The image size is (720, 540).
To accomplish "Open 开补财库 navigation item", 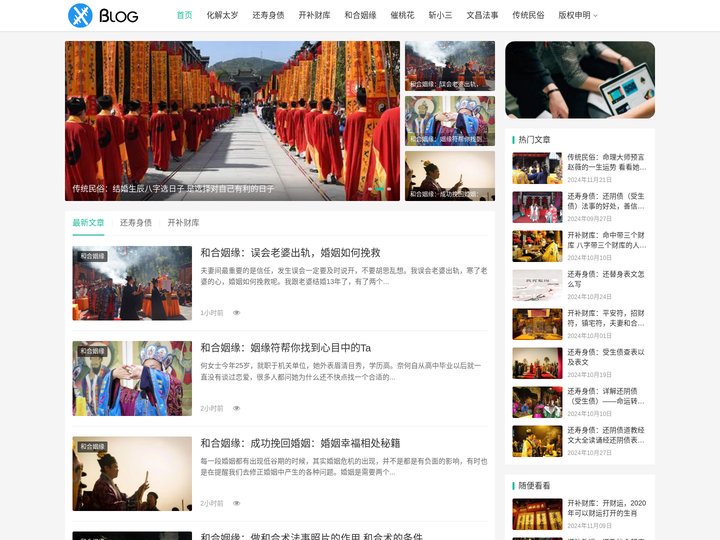I will click(x=314, y=15).
